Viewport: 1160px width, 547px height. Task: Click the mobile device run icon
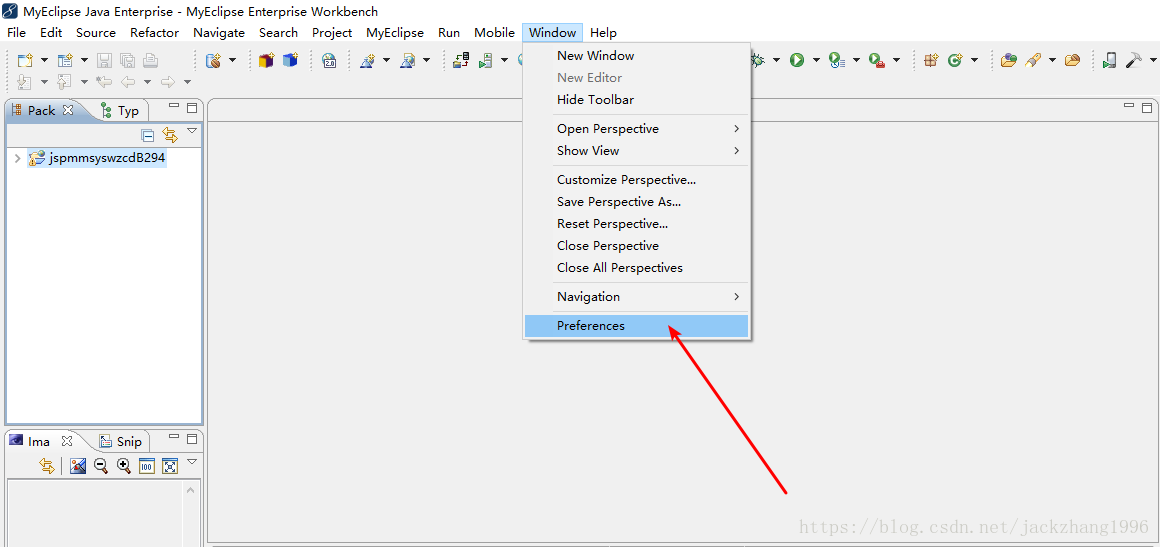[1108, 60]
